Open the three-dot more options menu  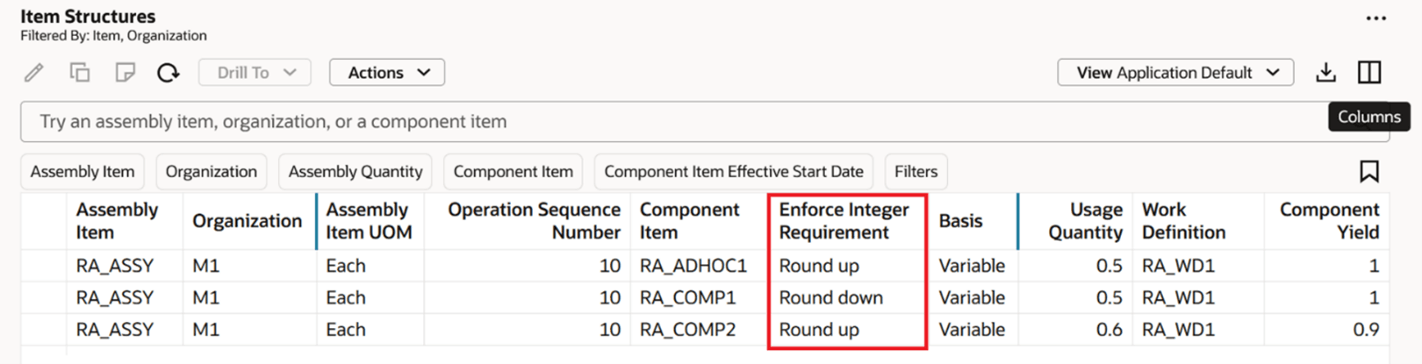[1376, 18]
